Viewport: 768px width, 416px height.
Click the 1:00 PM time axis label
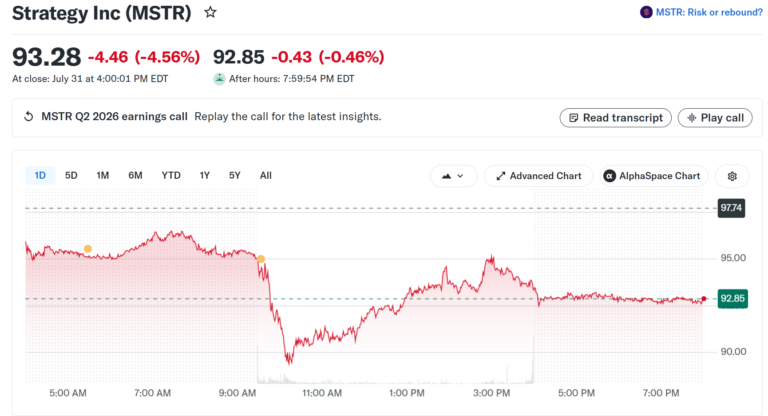pos(407,393)
